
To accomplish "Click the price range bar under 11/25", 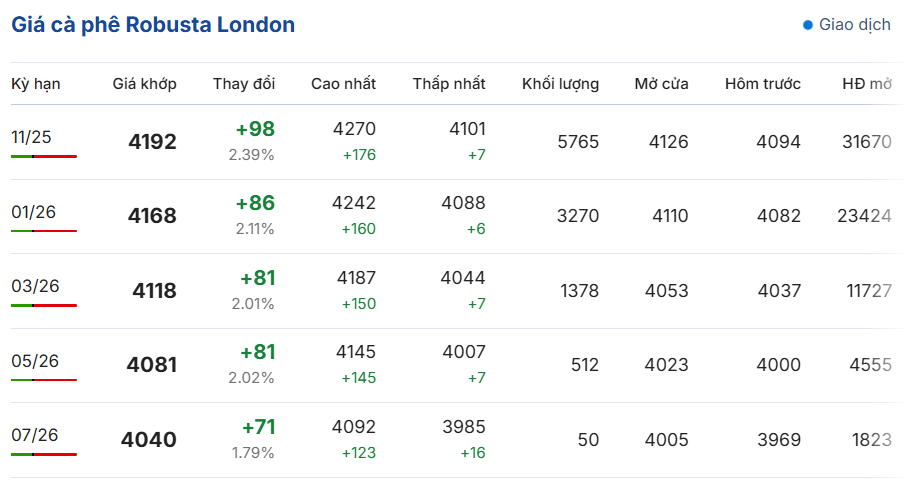I will pos(44,156).
